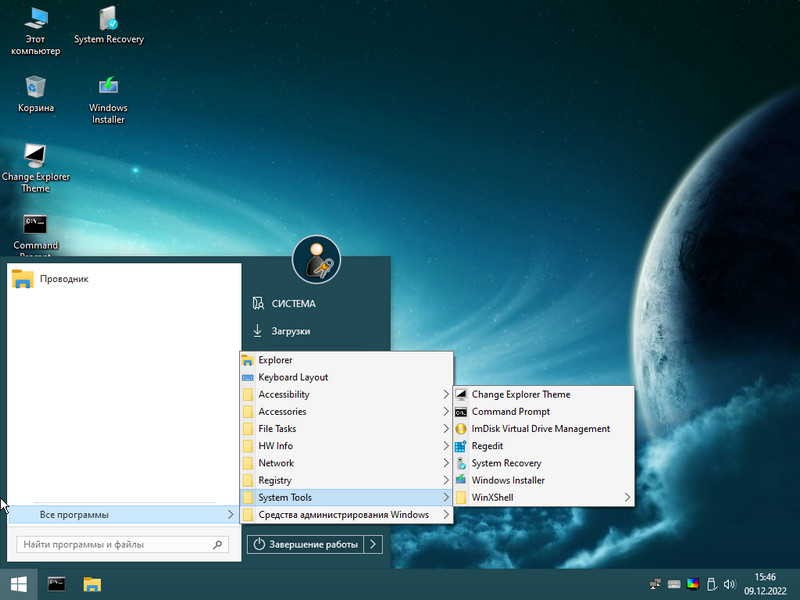Expand the WinXShell submenu folder
Image resolution: width=800 pixels, height=600 pixels.
tap(544, 497)
